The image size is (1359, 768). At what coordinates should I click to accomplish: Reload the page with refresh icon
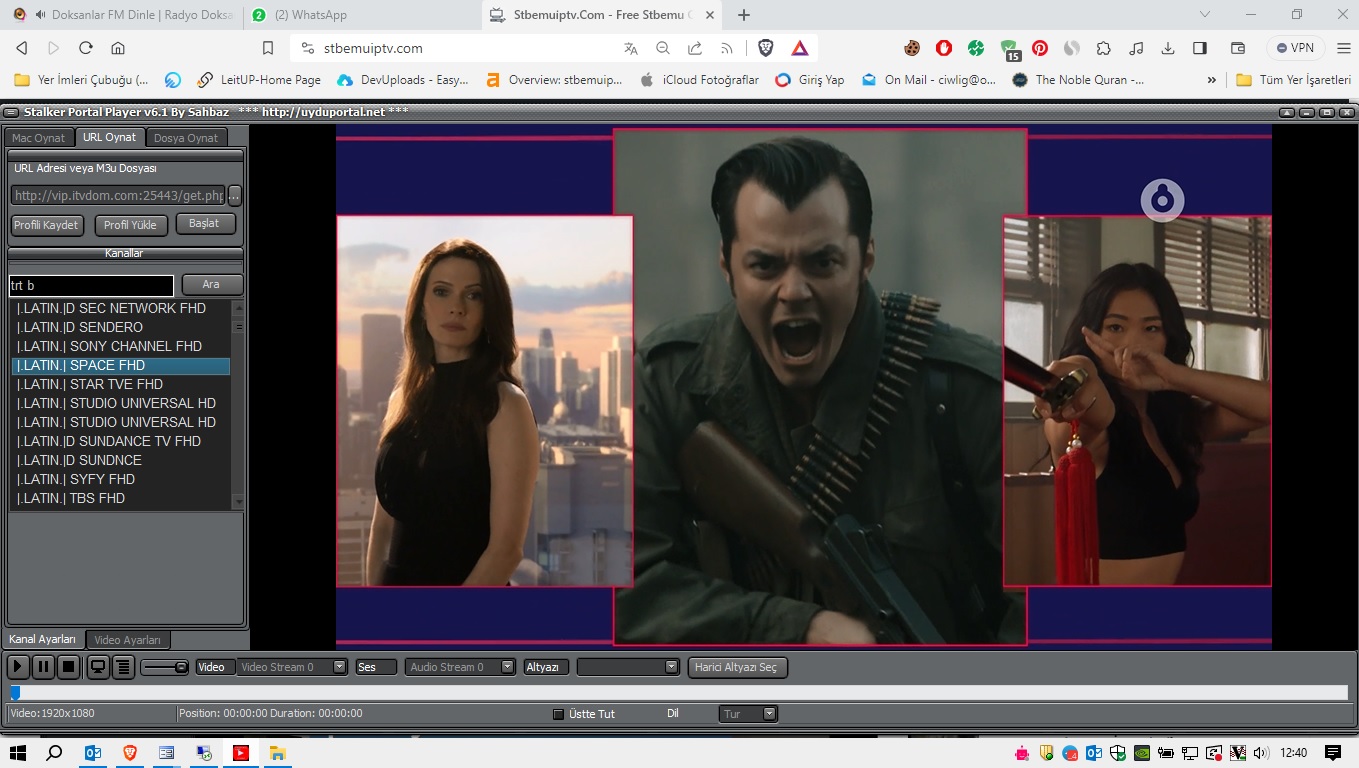click(x=86, y=48)
